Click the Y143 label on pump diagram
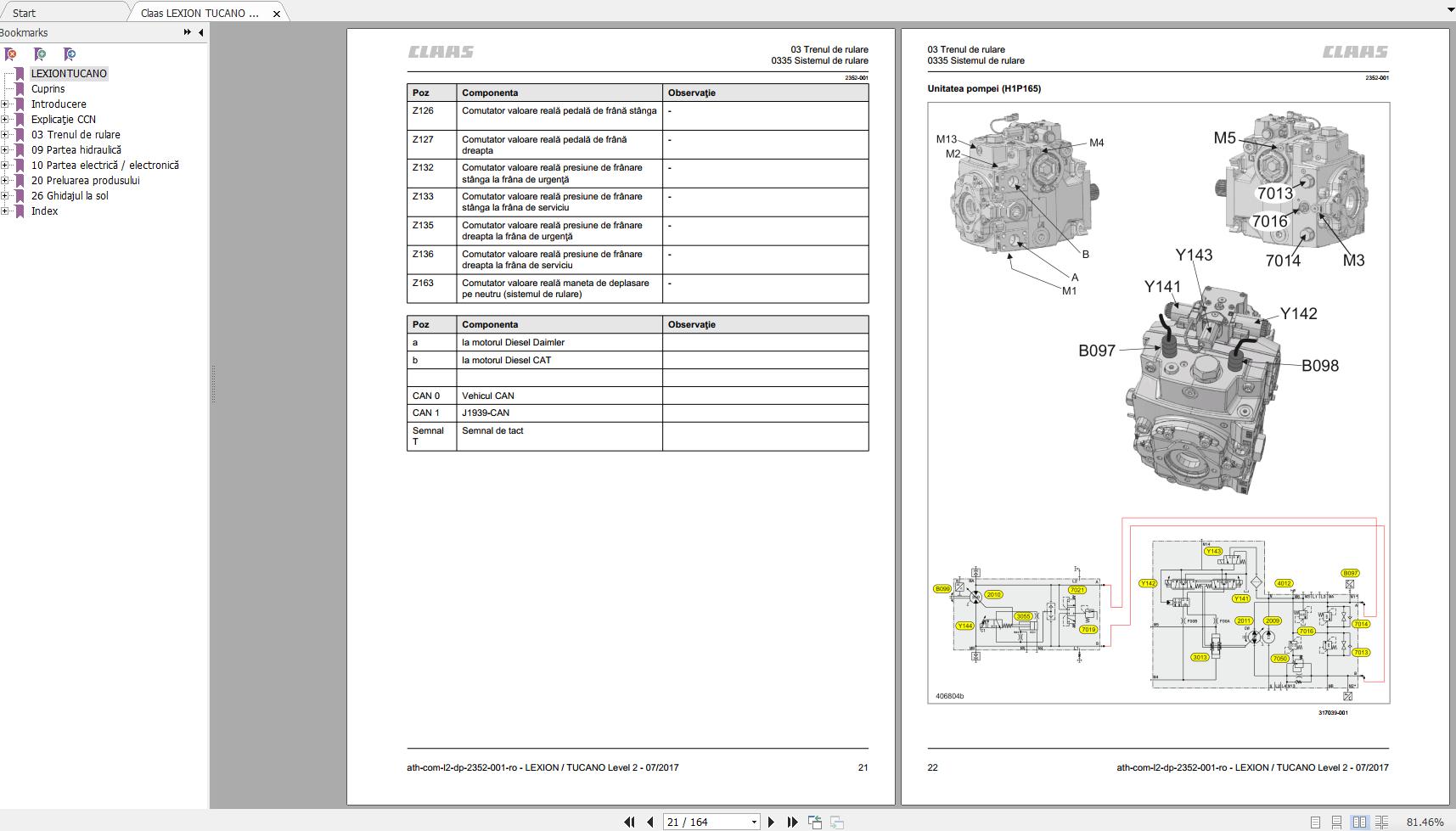Image resolution: width=1456 pixels, height=831 pixels. [1194, 255]
